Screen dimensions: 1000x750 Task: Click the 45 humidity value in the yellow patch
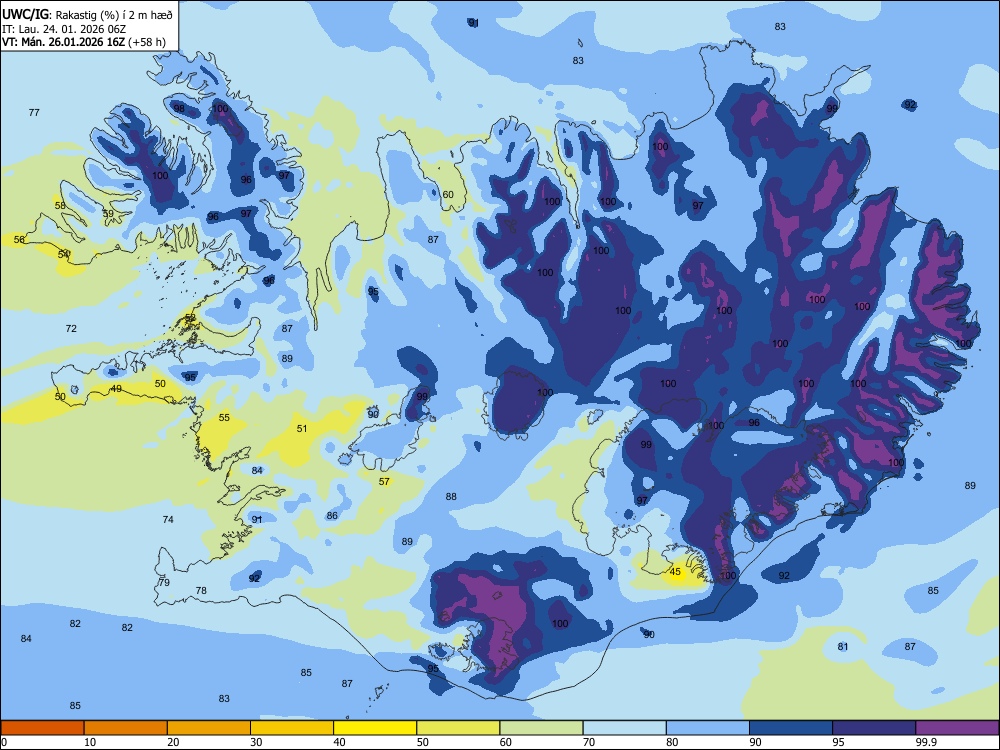pos(675,572)
